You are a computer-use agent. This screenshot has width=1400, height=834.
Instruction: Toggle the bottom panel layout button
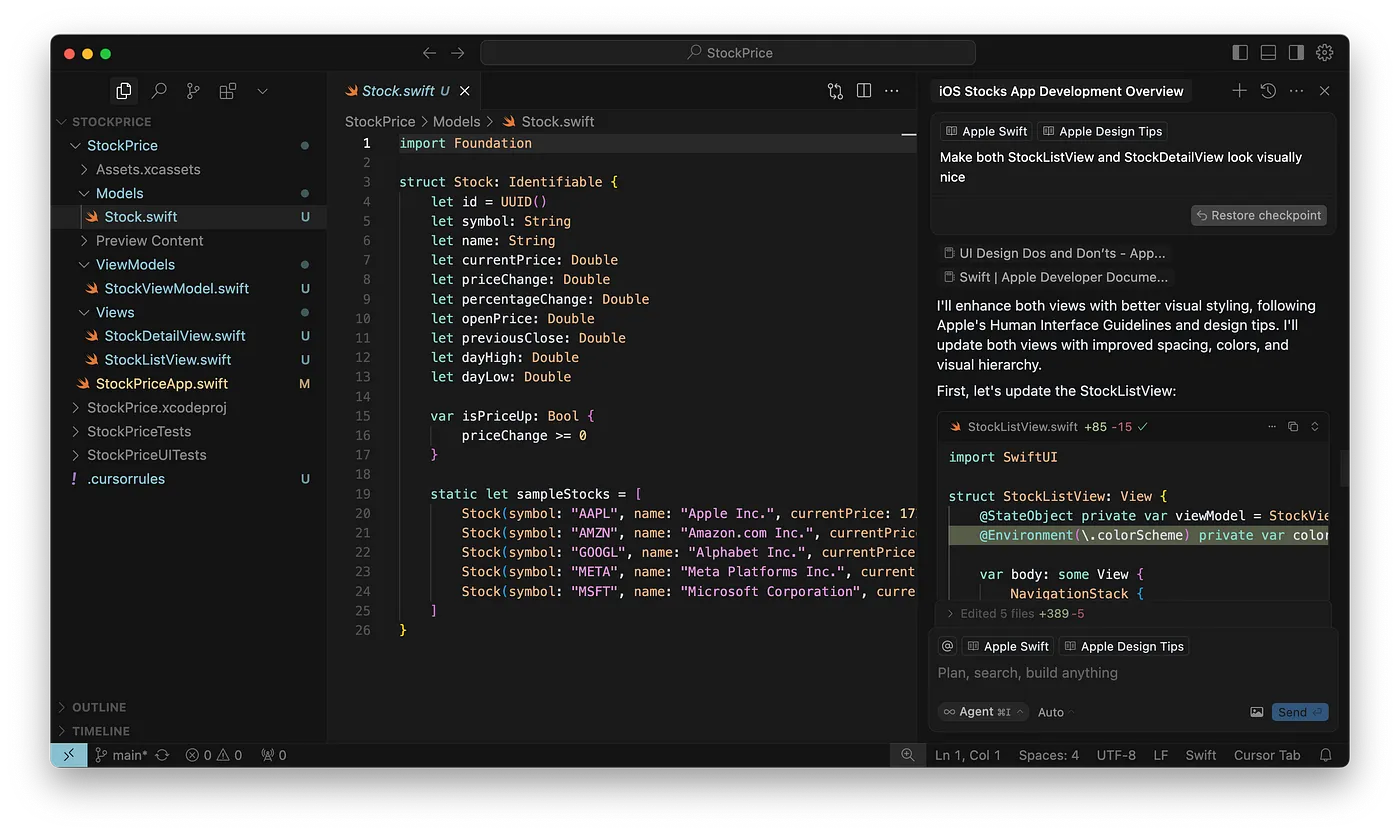point(1268,53)
